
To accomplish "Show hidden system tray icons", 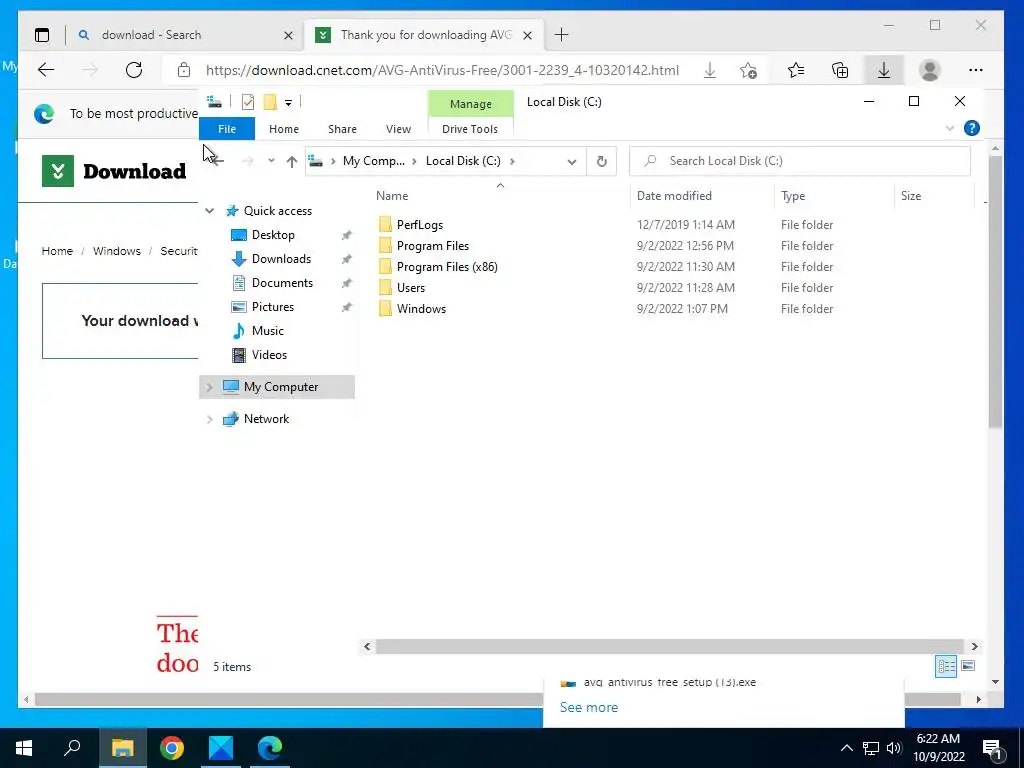I will click(x=846, y=748).
